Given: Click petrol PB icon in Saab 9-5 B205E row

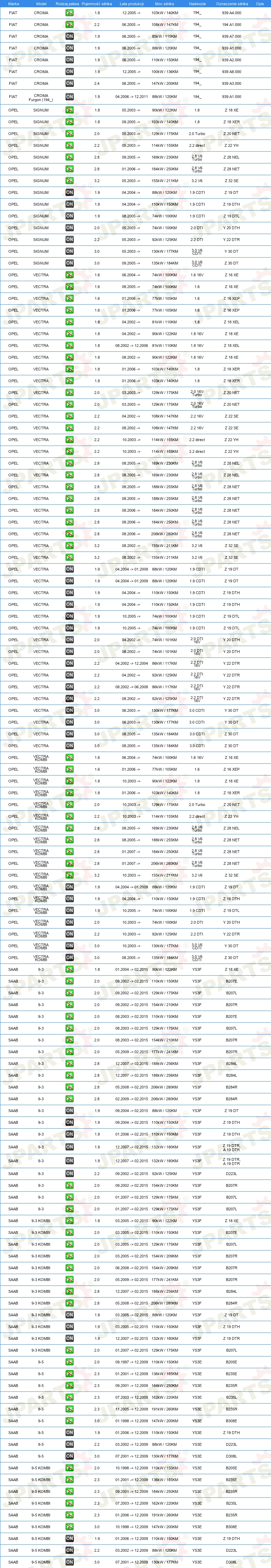Looking at the screenshot, I should [69, 1362].
